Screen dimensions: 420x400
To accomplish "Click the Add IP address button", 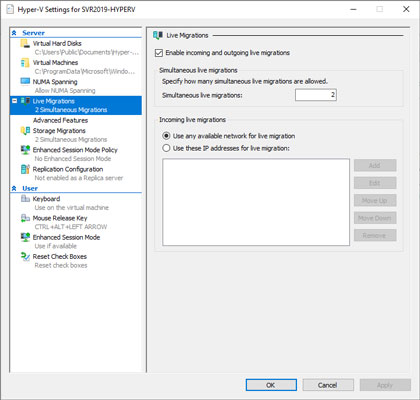I will pos(375,165).
